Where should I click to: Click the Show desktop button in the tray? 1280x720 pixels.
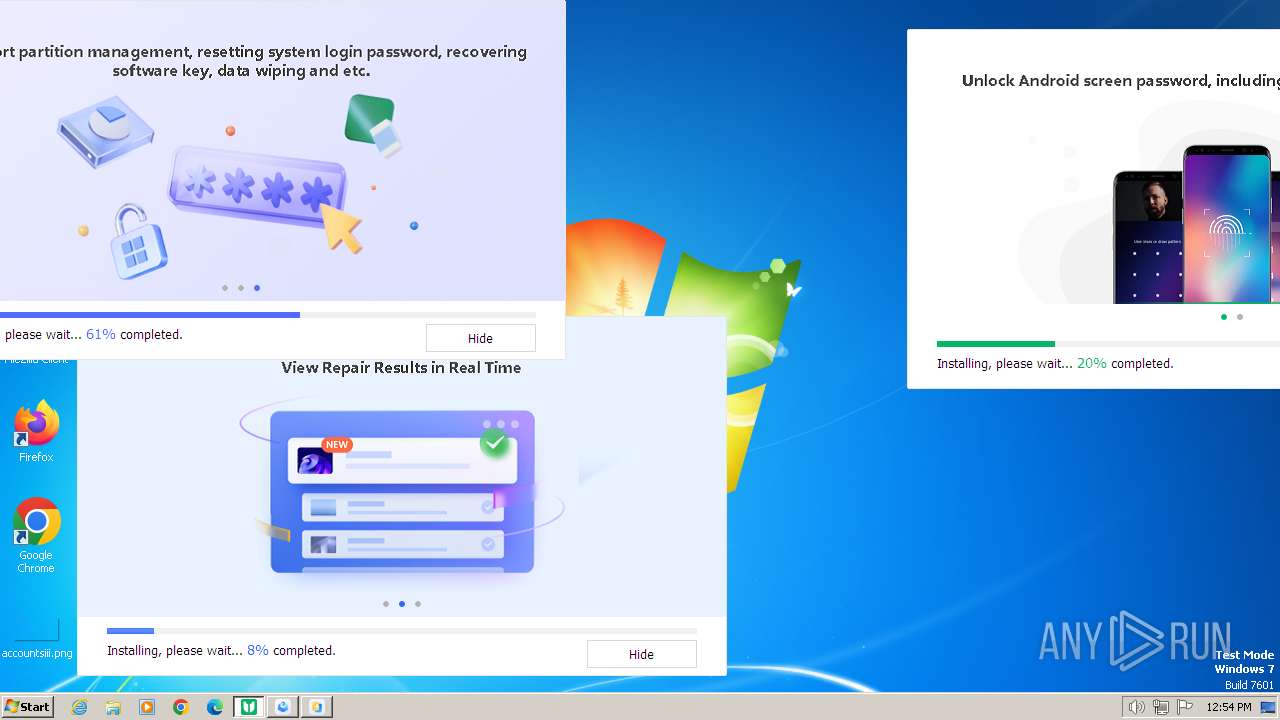click(1268, 707)
